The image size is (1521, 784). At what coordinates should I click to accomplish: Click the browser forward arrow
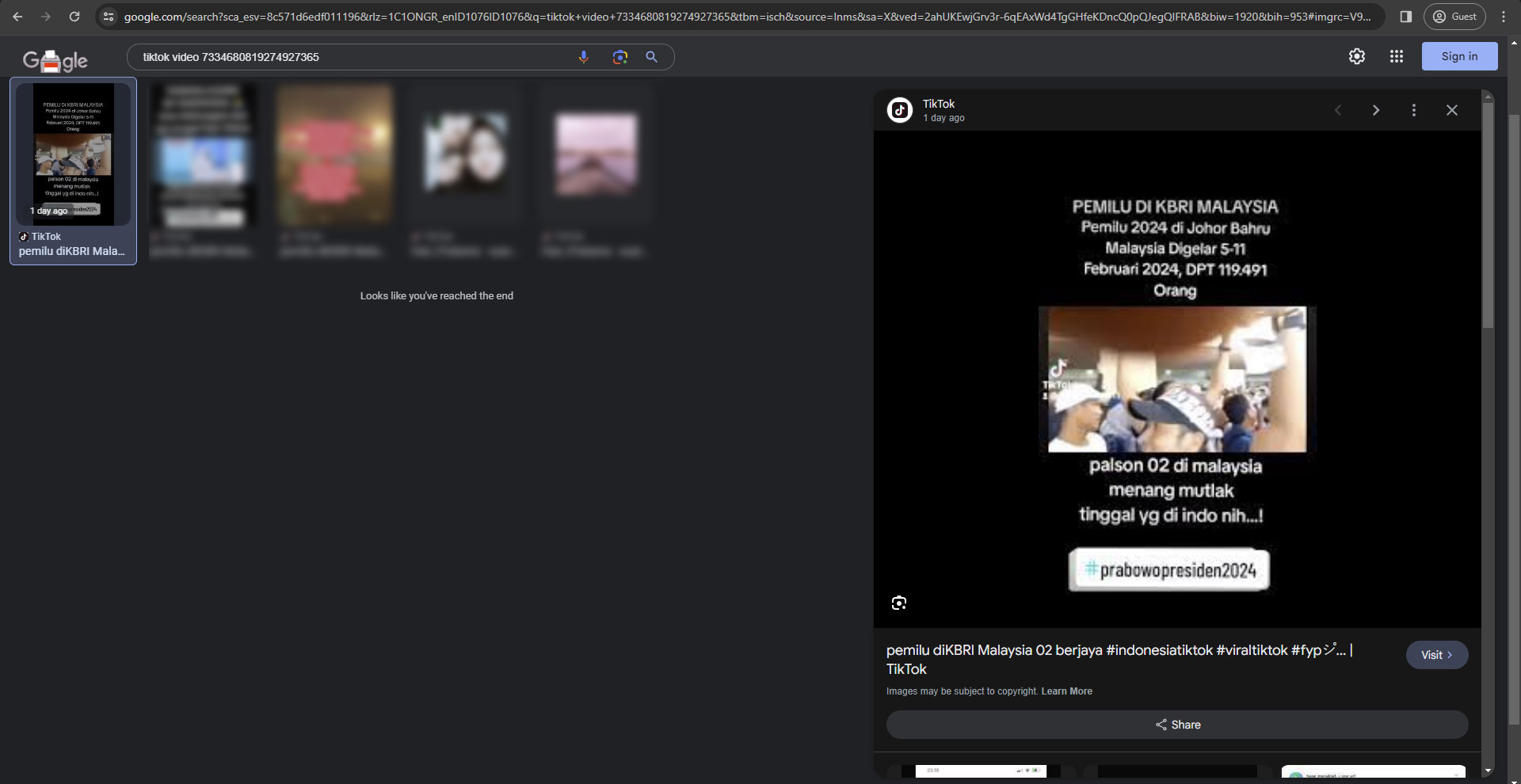tap(46, 17)
